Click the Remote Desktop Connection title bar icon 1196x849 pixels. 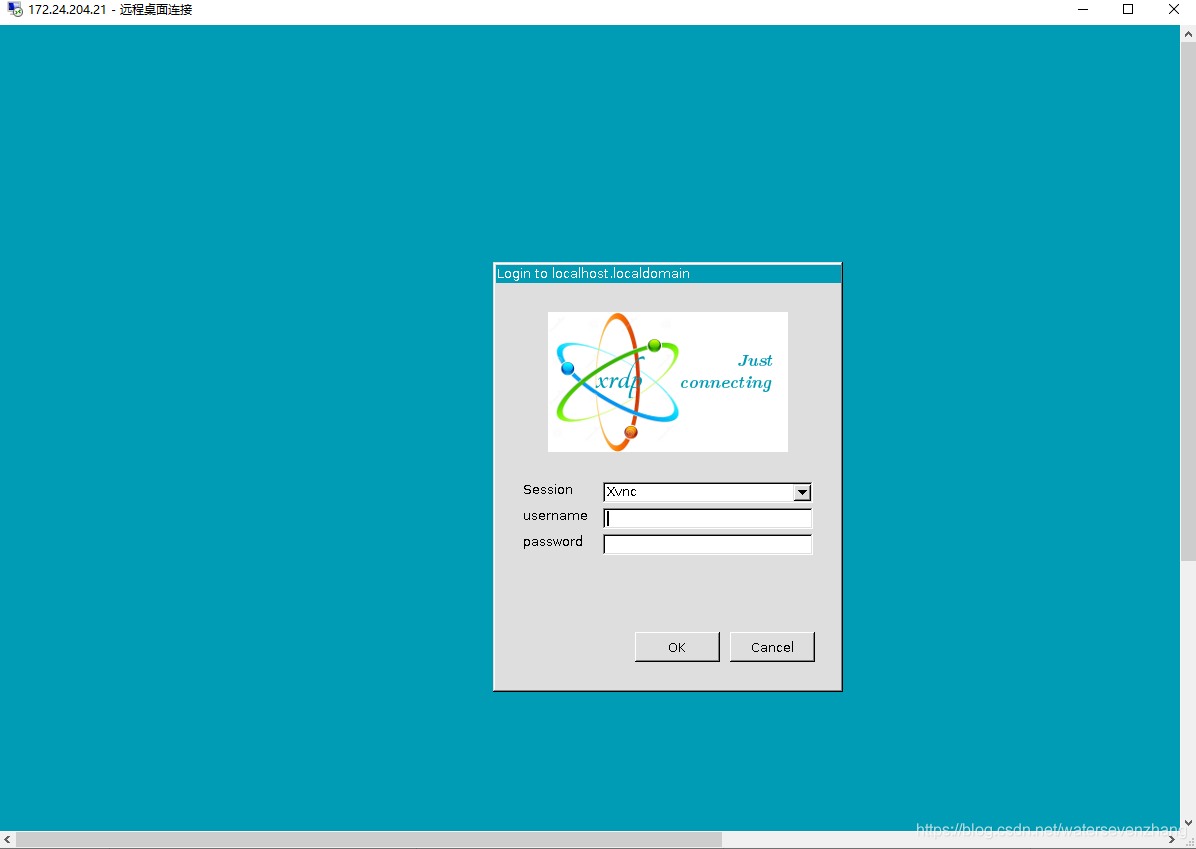[x=14, y=10]
